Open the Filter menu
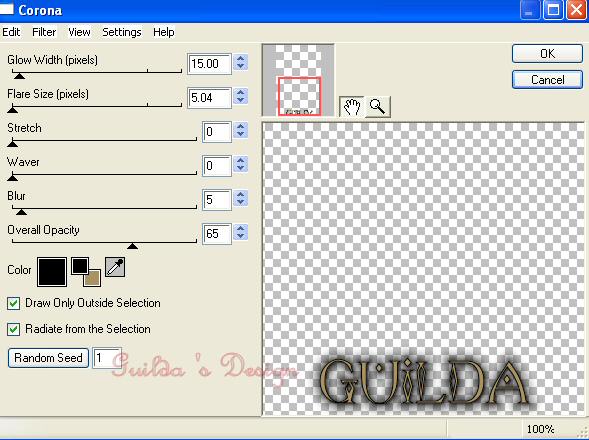Viewport: 589px width, 440px height. (x=44, y=32)
